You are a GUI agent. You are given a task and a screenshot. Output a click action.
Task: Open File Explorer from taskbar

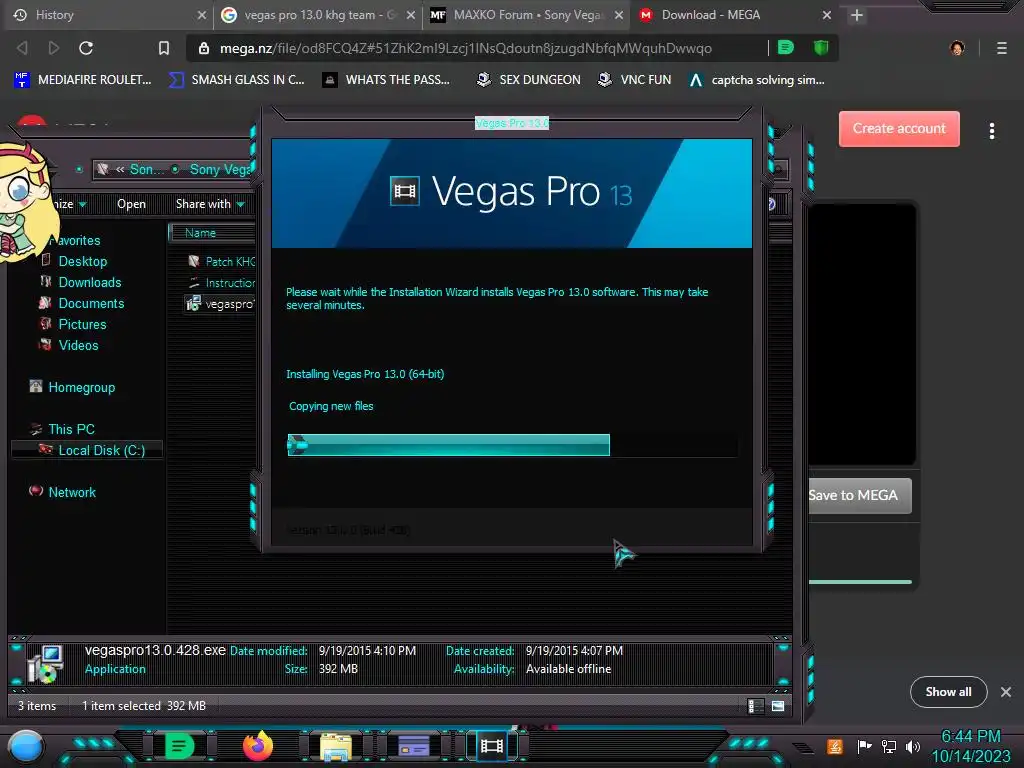coord(336,746)
